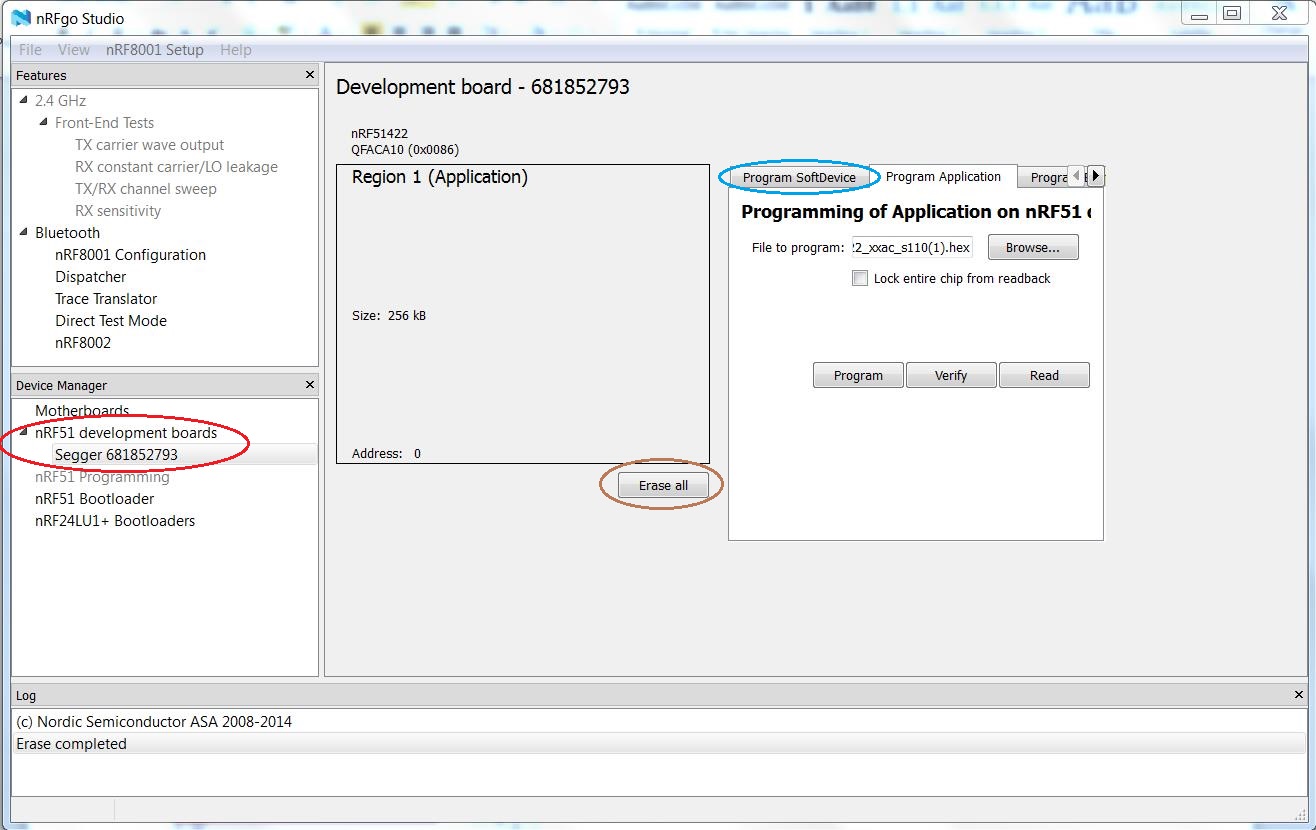This screenshot has height=830, width=1316.
Task: Switch to the Program SoftDevice tab
Action: pyautogui.click(x=799, y=178)
